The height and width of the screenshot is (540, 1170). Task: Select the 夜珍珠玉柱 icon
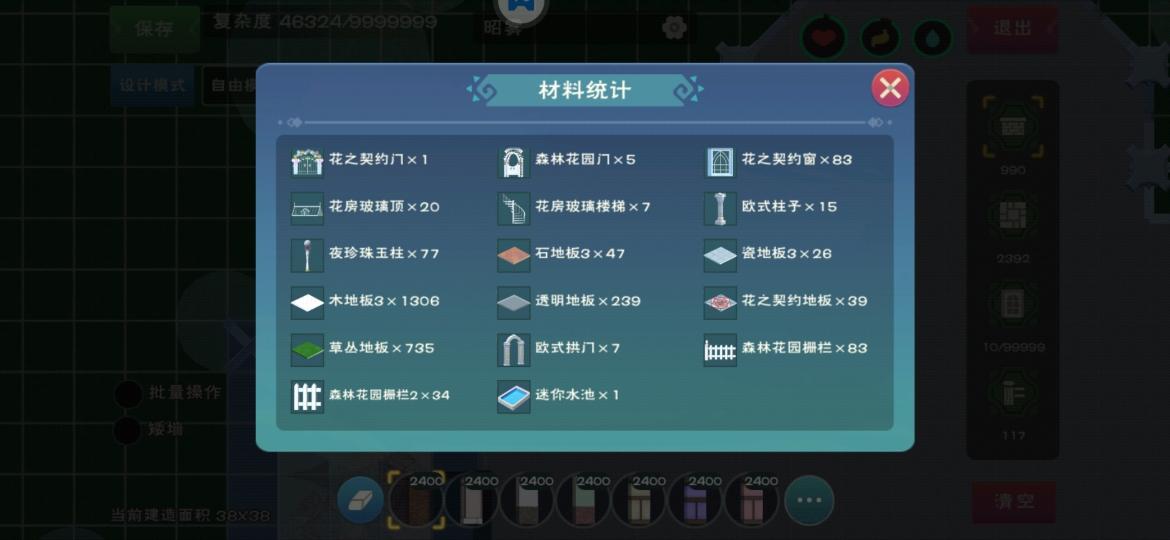(x=307, y=256)
